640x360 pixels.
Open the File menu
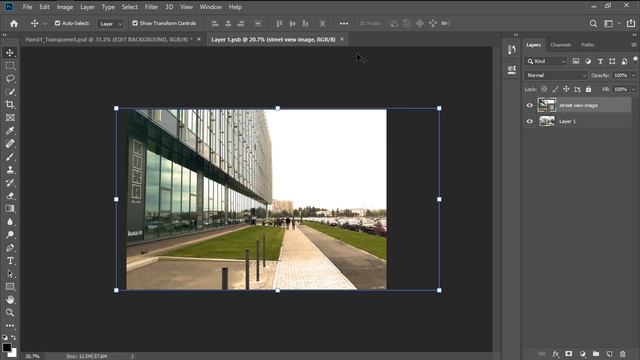[x=27, y=7]
